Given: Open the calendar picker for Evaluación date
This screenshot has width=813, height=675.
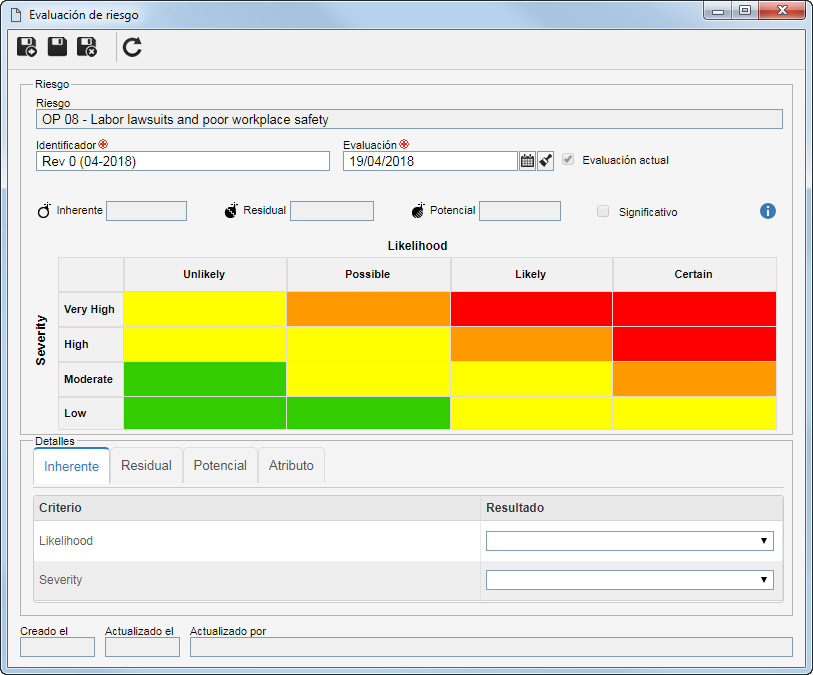Looking at the screenshot, I should pos(527,161).
